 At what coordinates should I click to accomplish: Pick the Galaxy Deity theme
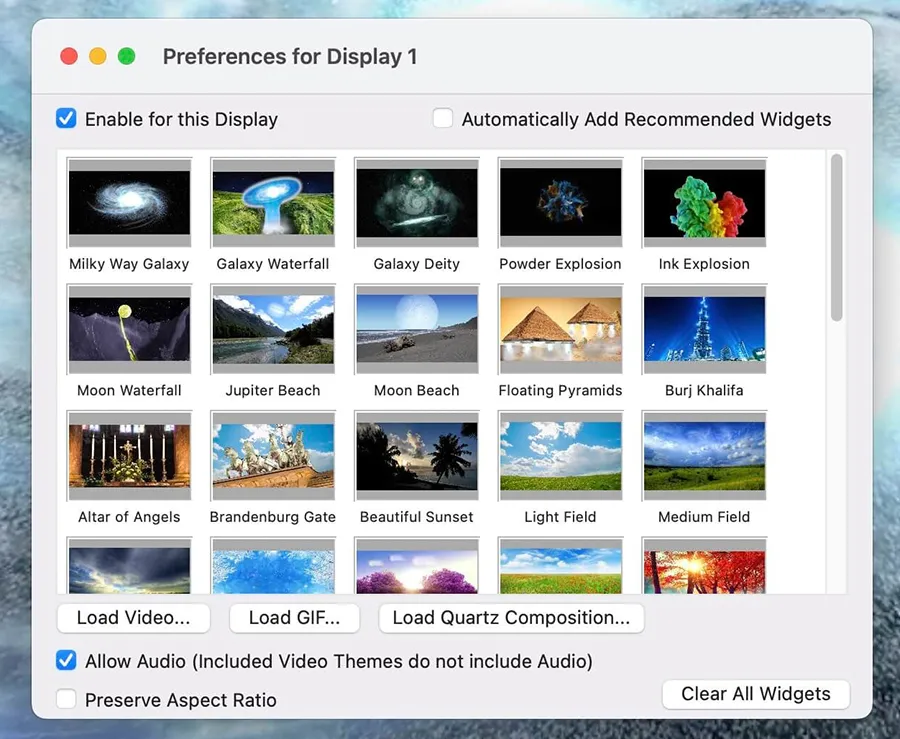click(x=416, y=203)
